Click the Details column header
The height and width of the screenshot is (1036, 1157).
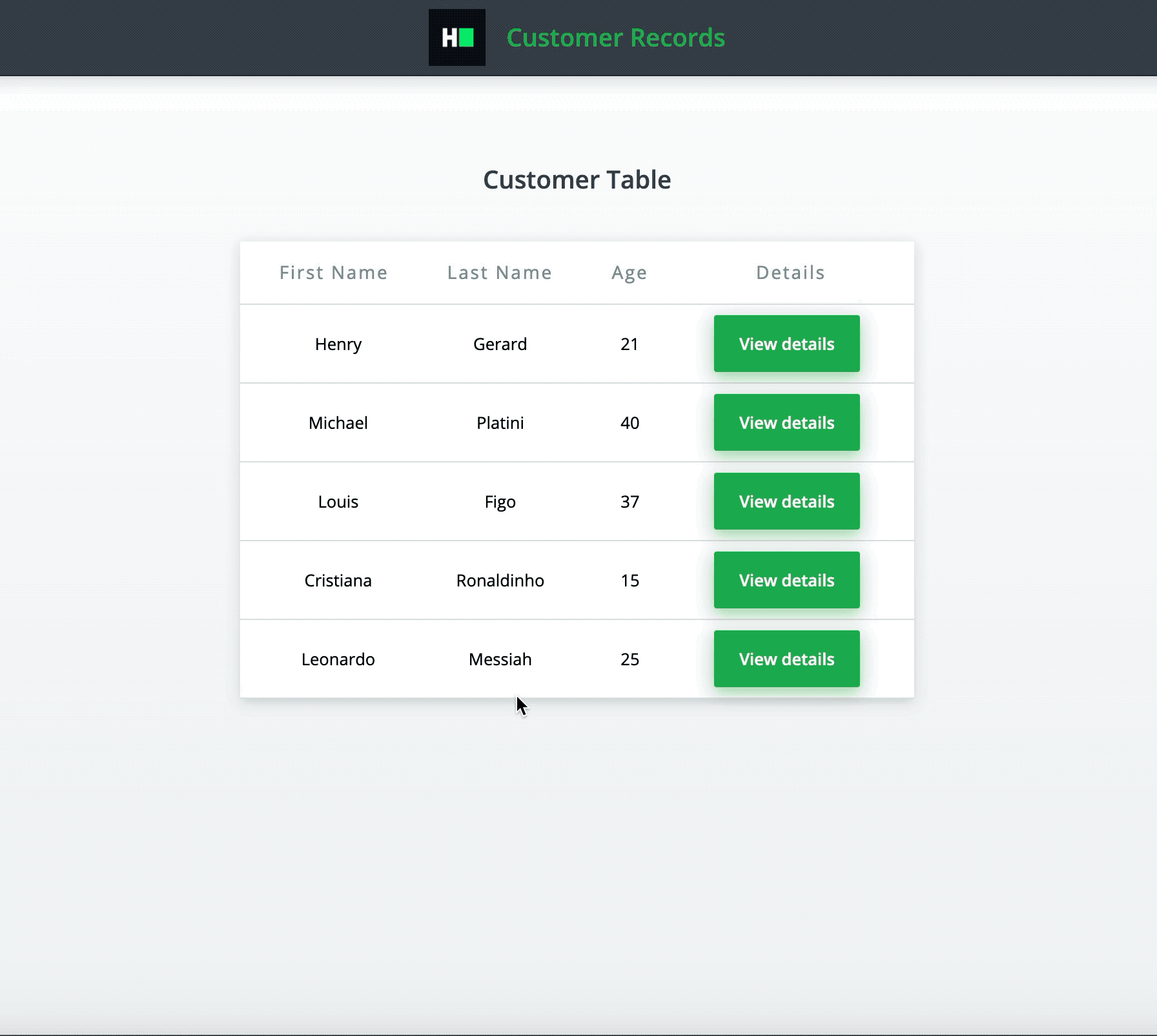tap(790, 272)
